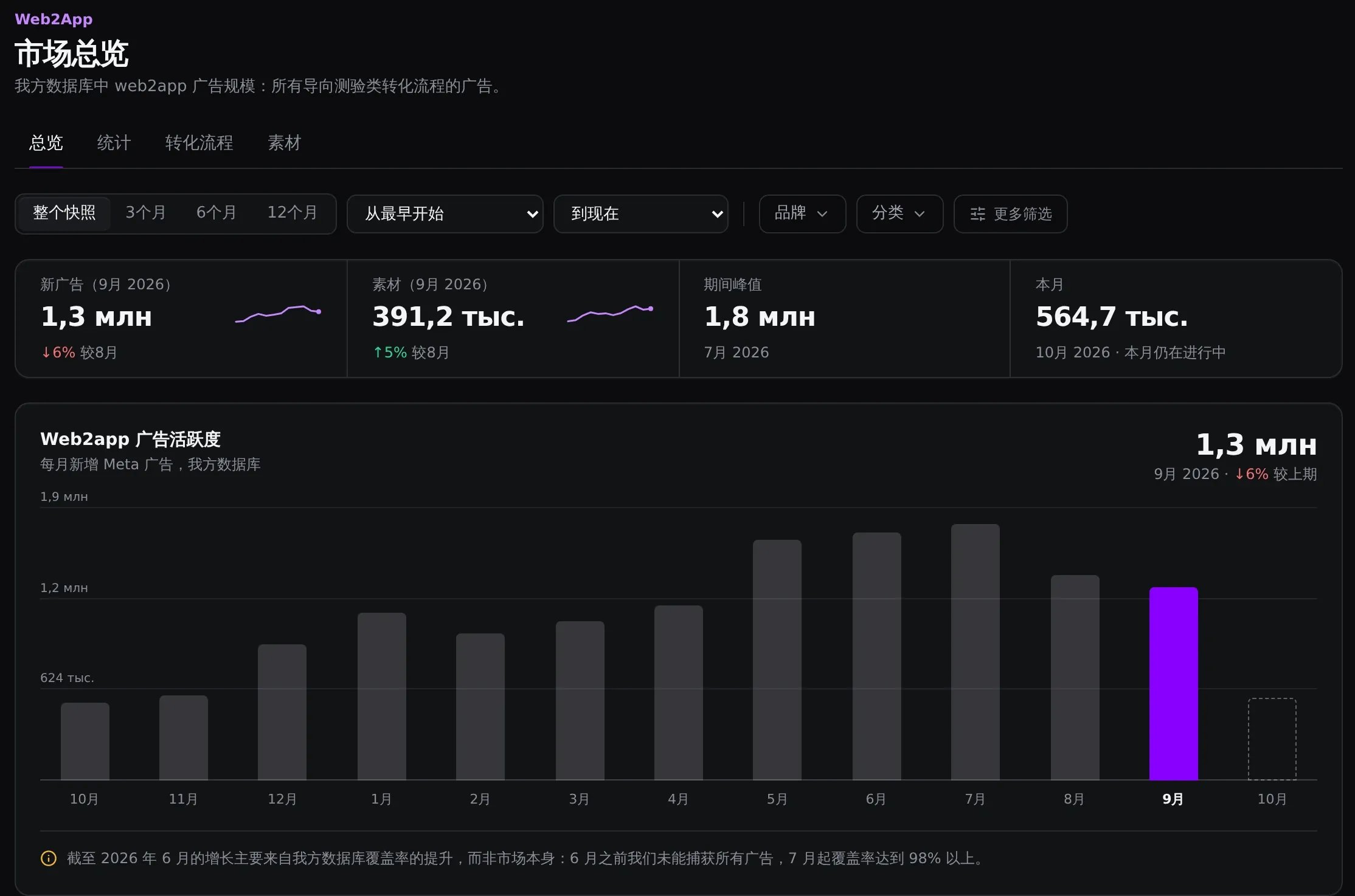Click the ↓6% 较8月 change indicator

(x=79, y=353)
